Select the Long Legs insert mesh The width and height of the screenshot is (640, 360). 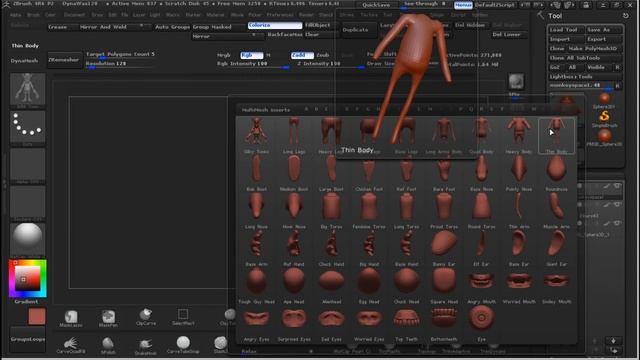click(294, 136)
